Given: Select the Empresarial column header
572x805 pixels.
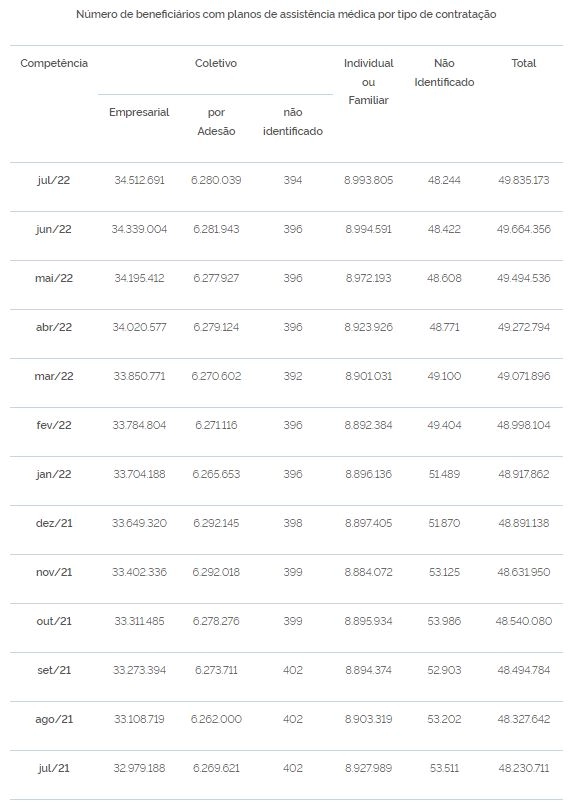Looking at the screenshot, I should [x=139, y=112].
